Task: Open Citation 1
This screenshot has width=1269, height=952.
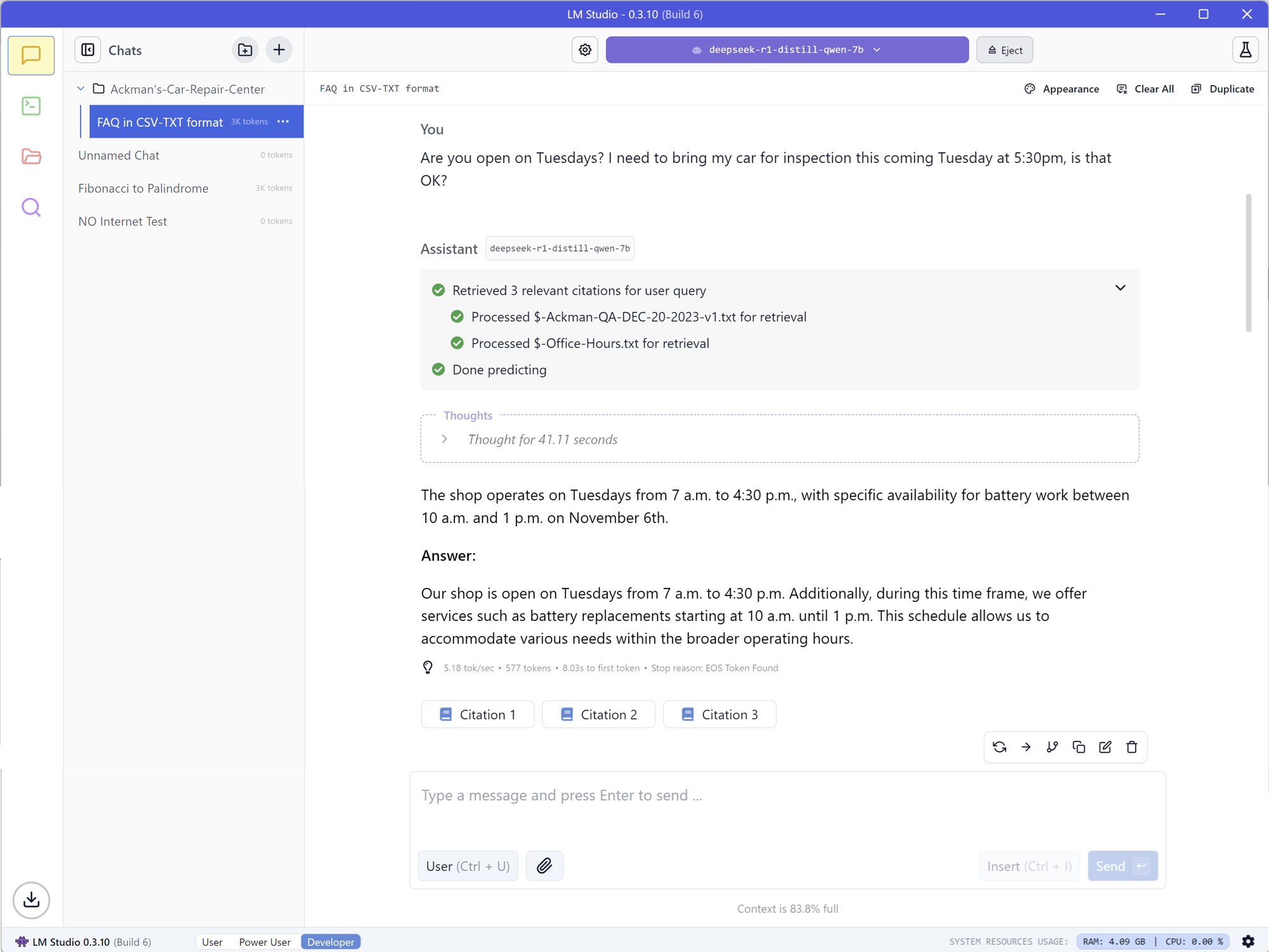Action: click(478, 714)
